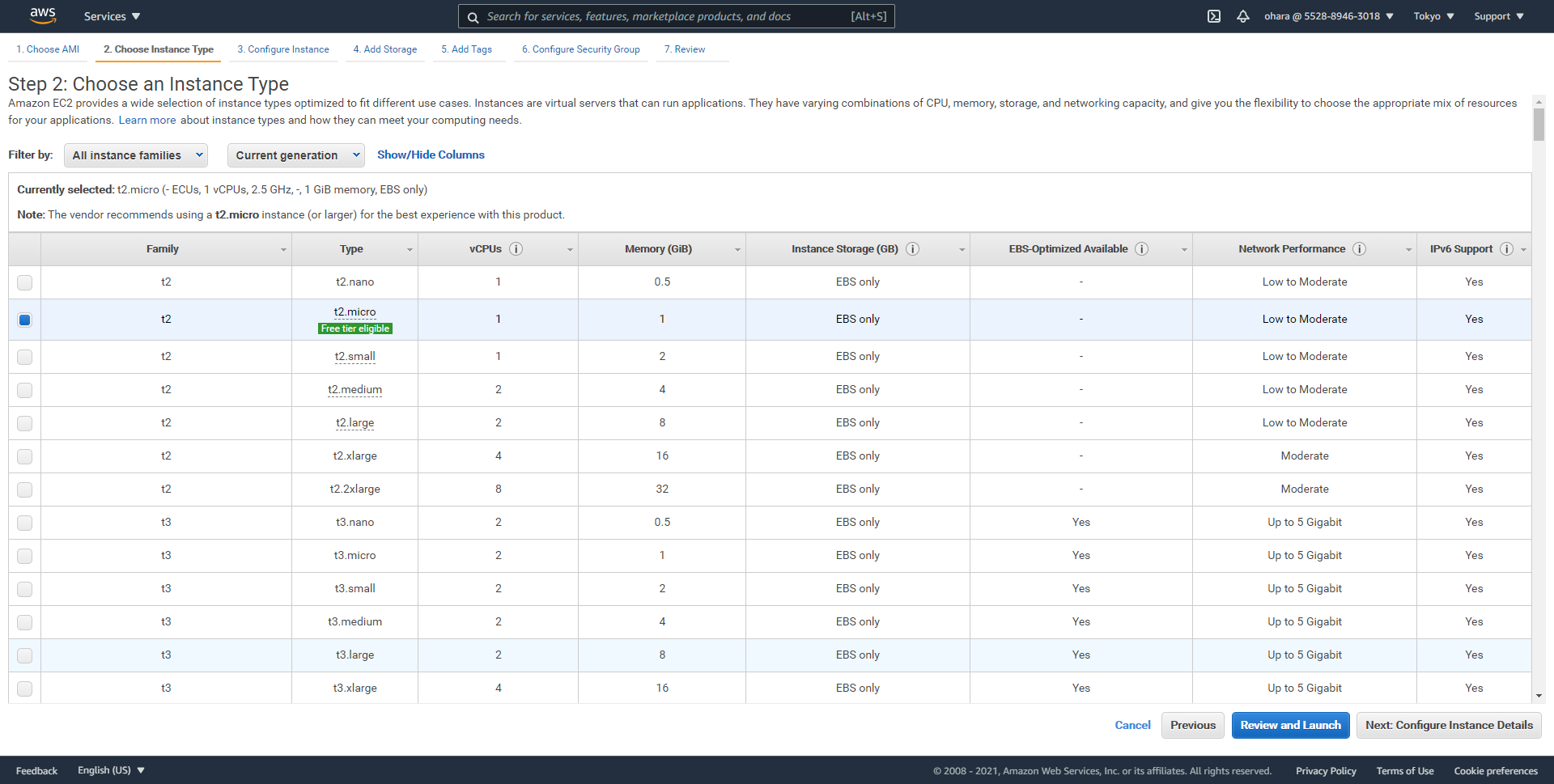1554x784 pixels.
Task: Open the Services menu dropdown
Action: tap(112, 16)
